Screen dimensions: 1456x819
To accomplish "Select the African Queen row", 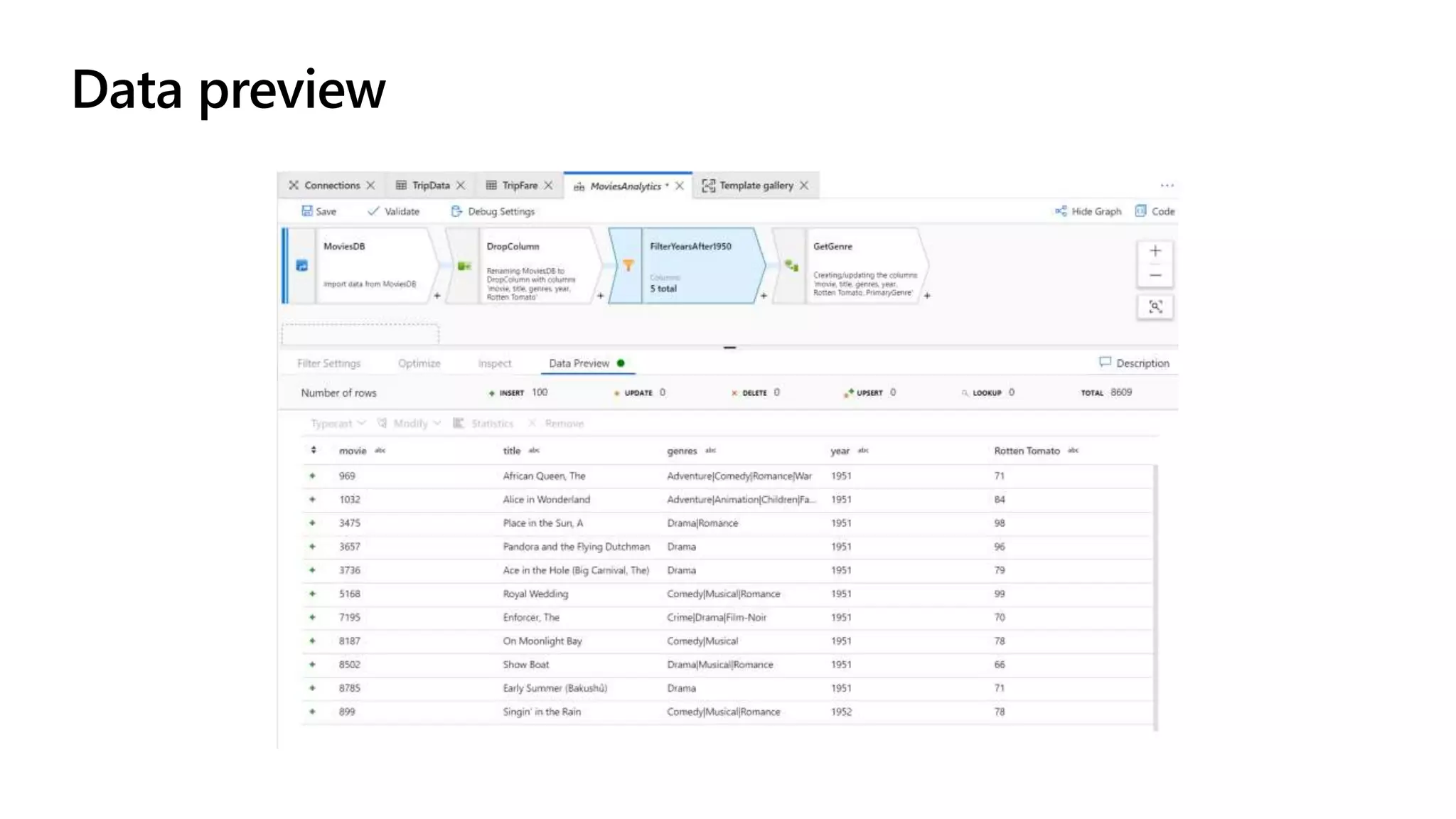I will (x=544, y=476).
